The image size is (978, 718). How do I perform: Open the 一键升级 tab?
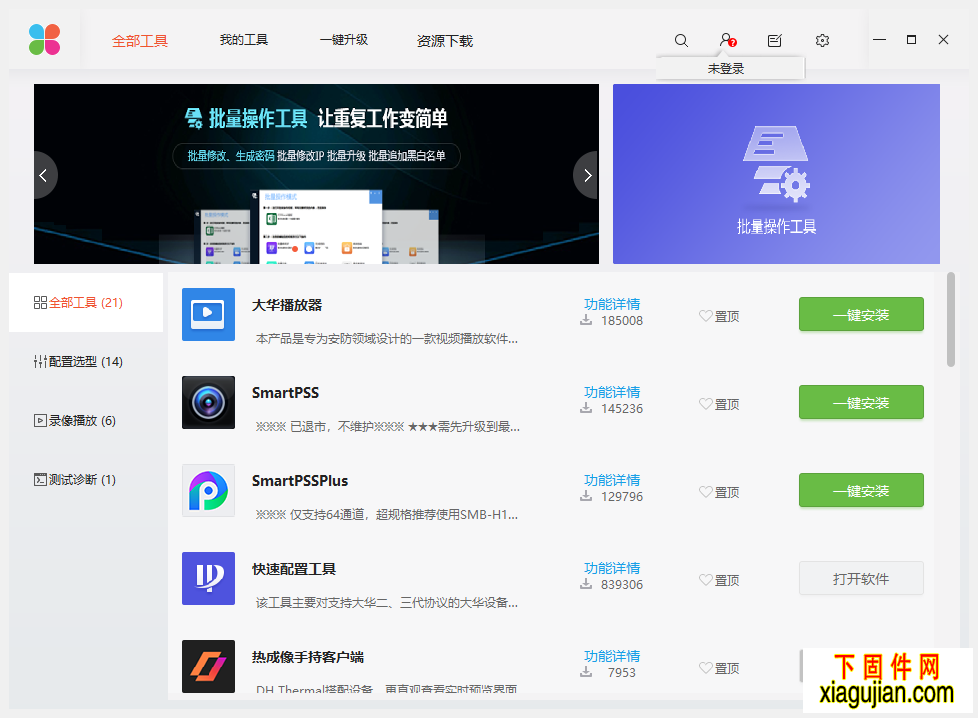tap(344, 40)
